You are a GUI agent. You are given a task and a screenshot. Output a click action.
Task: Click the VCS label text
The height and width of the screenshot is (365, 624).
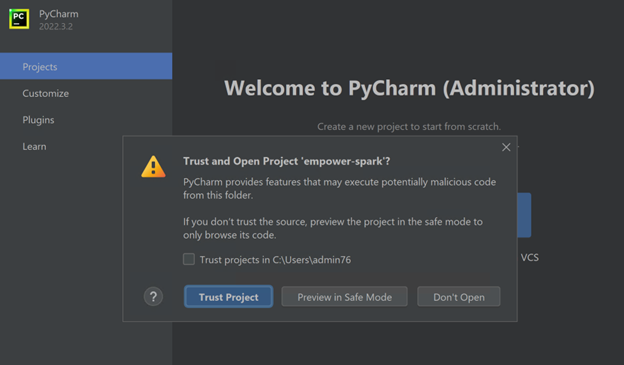[530, 258]
